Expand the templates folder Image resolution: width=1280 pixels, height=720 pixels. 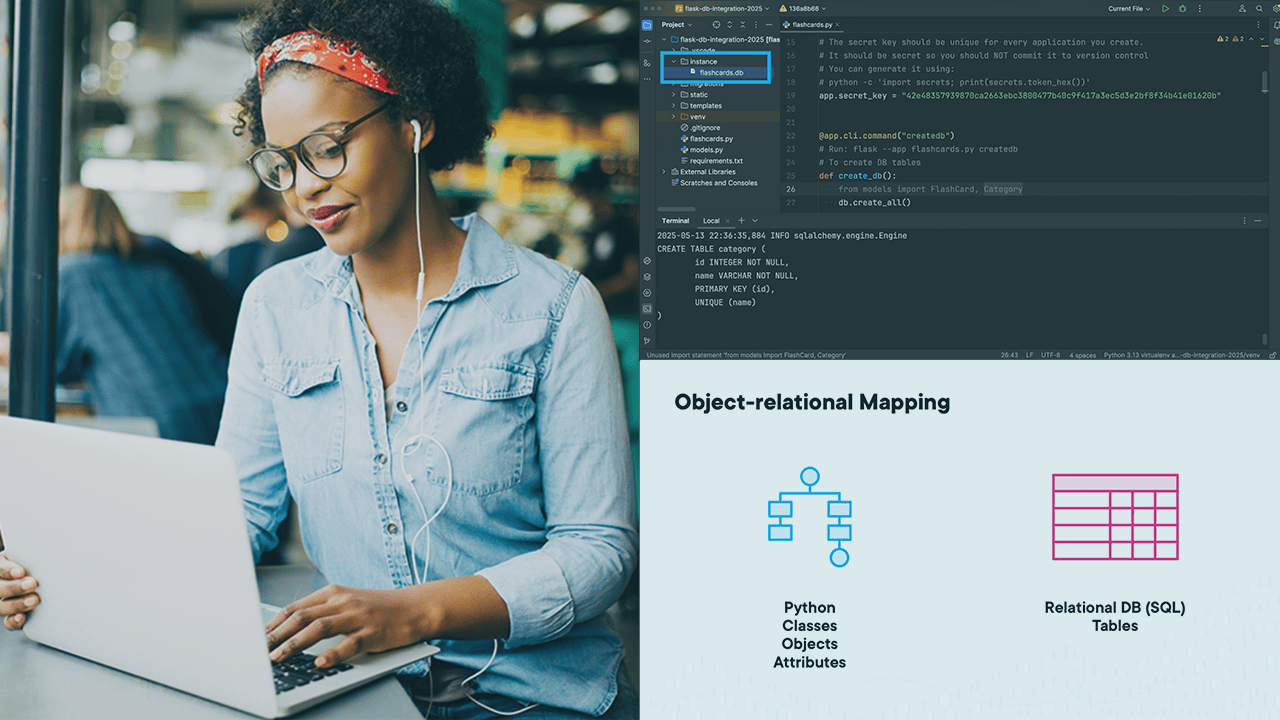[x=673, y=105]
